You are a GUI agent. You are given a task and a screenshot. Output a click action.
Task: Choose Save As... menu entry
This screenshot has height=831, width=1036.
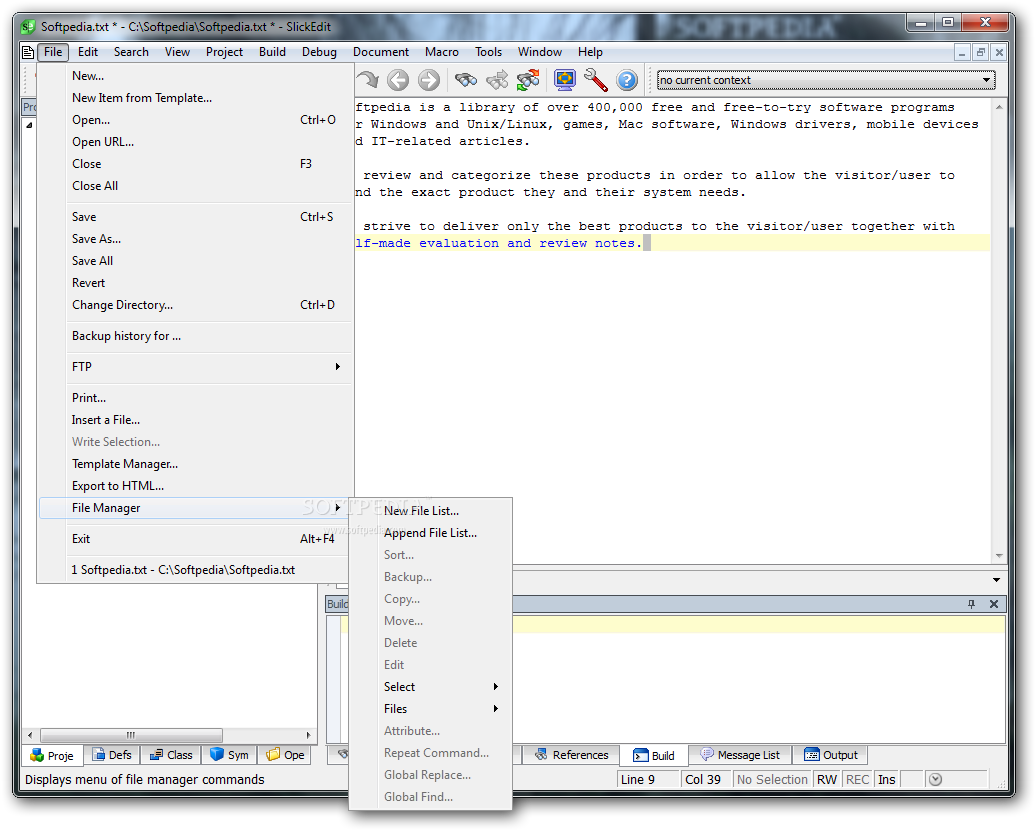click(x=193, y=239)
